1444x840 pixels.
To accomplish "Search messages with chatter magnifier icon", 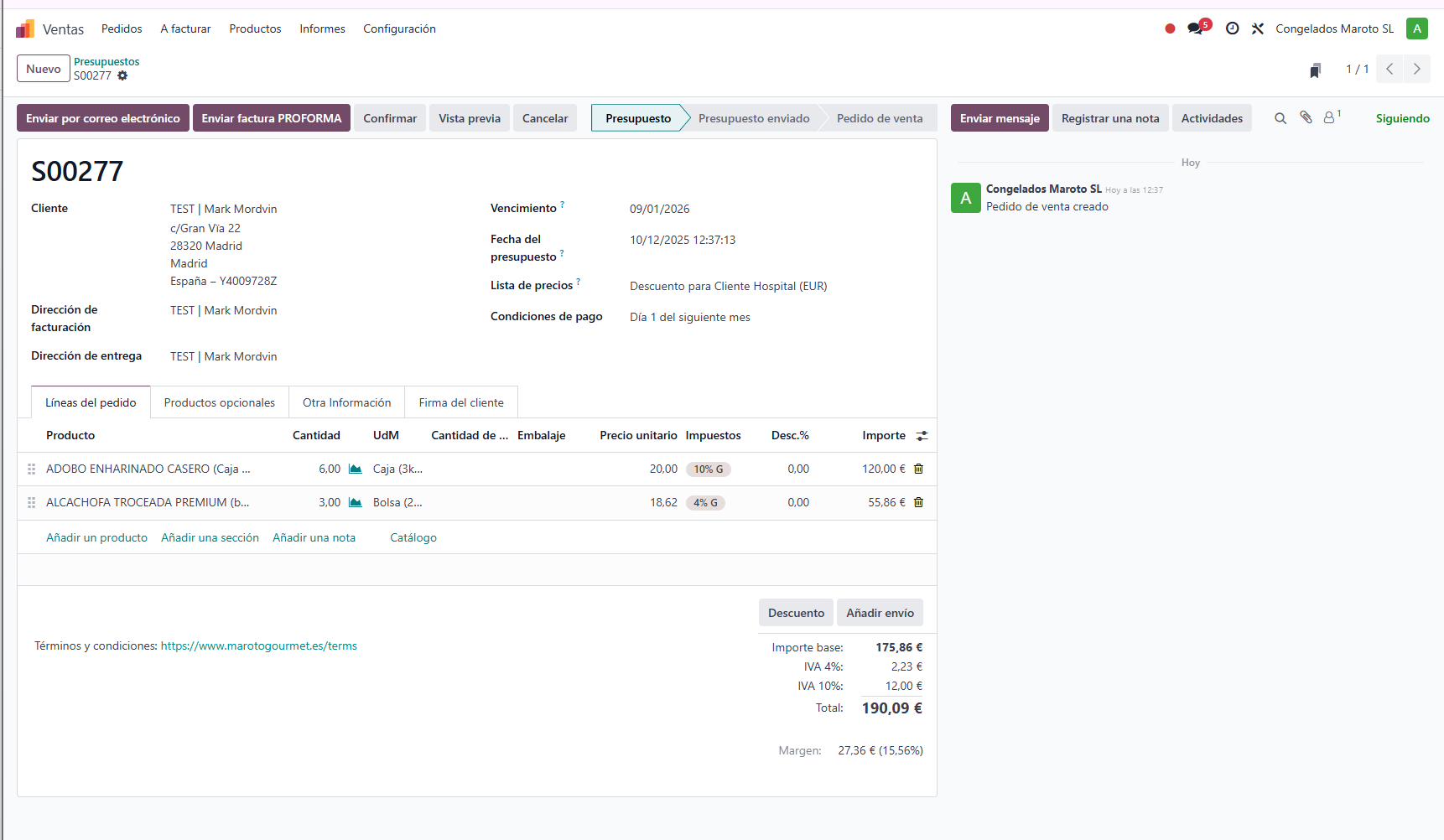I will (1280, 119).
